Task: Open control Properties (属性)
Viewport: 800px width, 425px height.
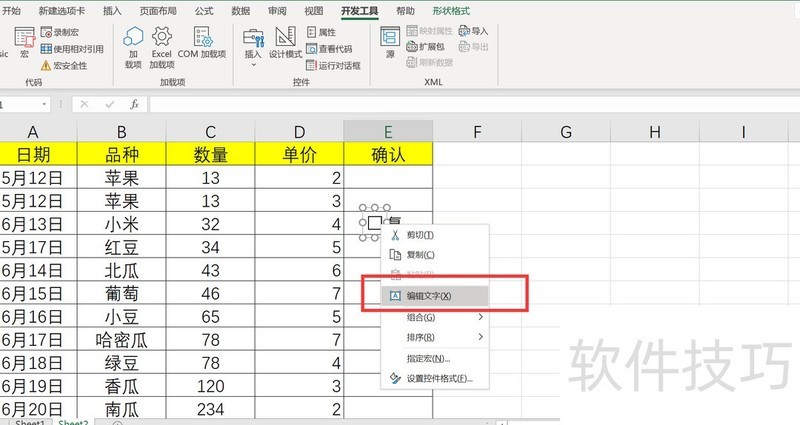Action: click(321, 32)
